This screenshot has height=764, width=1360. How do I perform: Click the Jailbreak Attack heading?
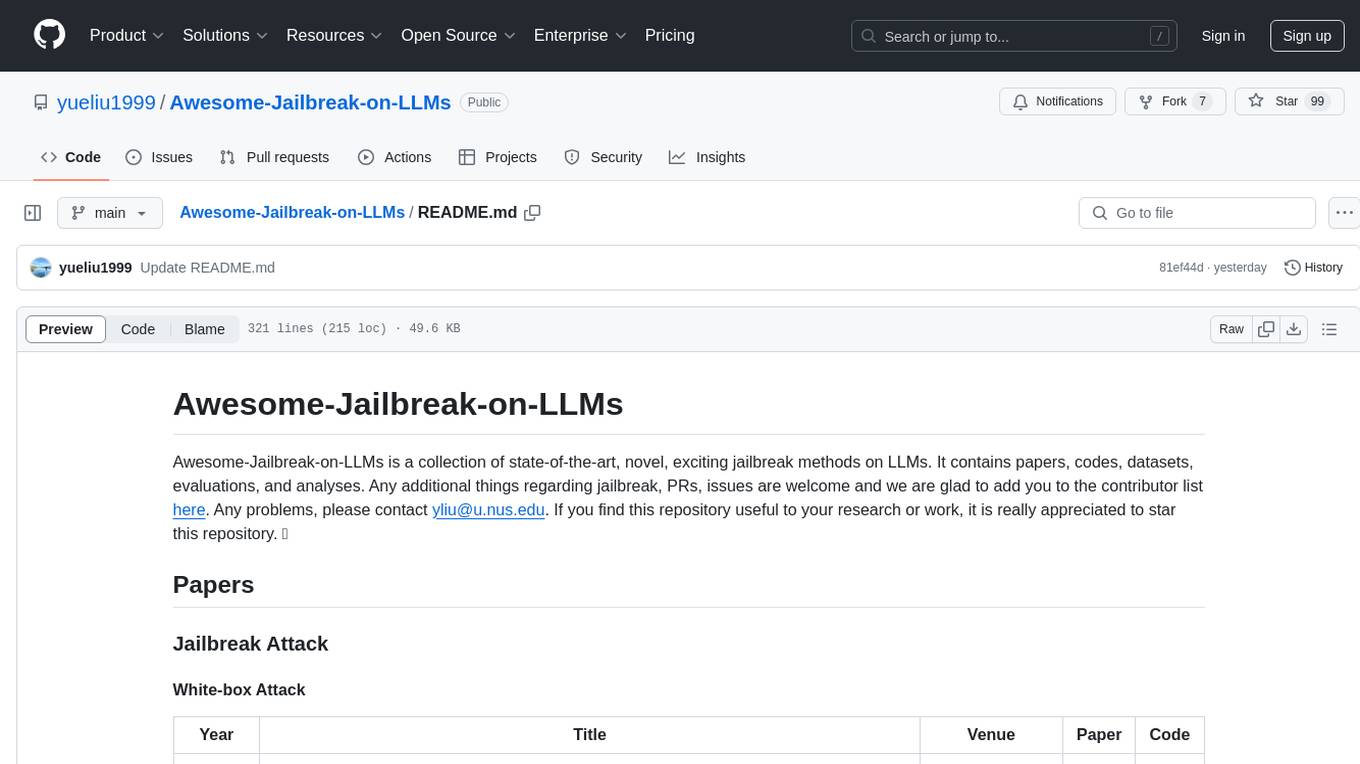[250, 643]
